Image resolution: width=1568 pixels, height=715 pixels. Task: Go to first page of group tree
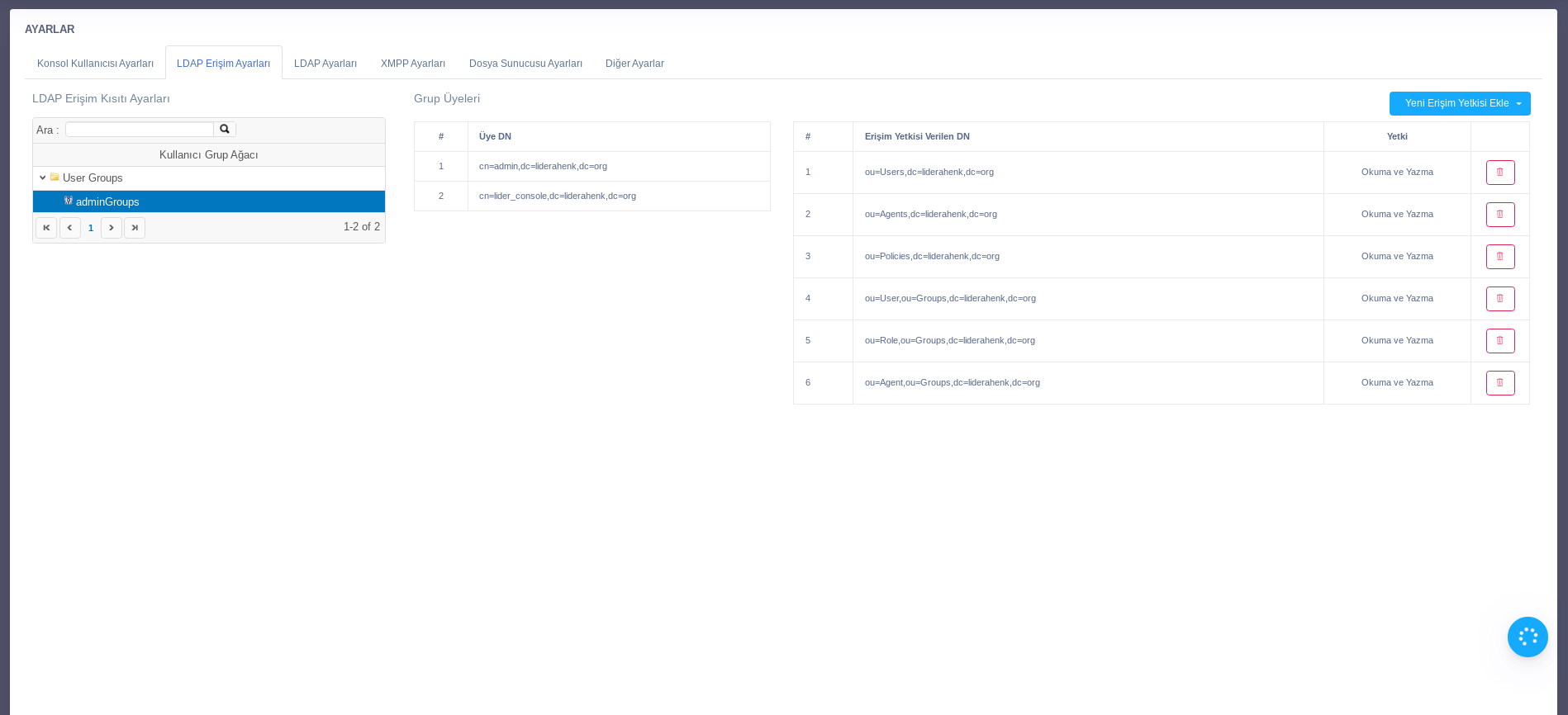click(46, 228)
